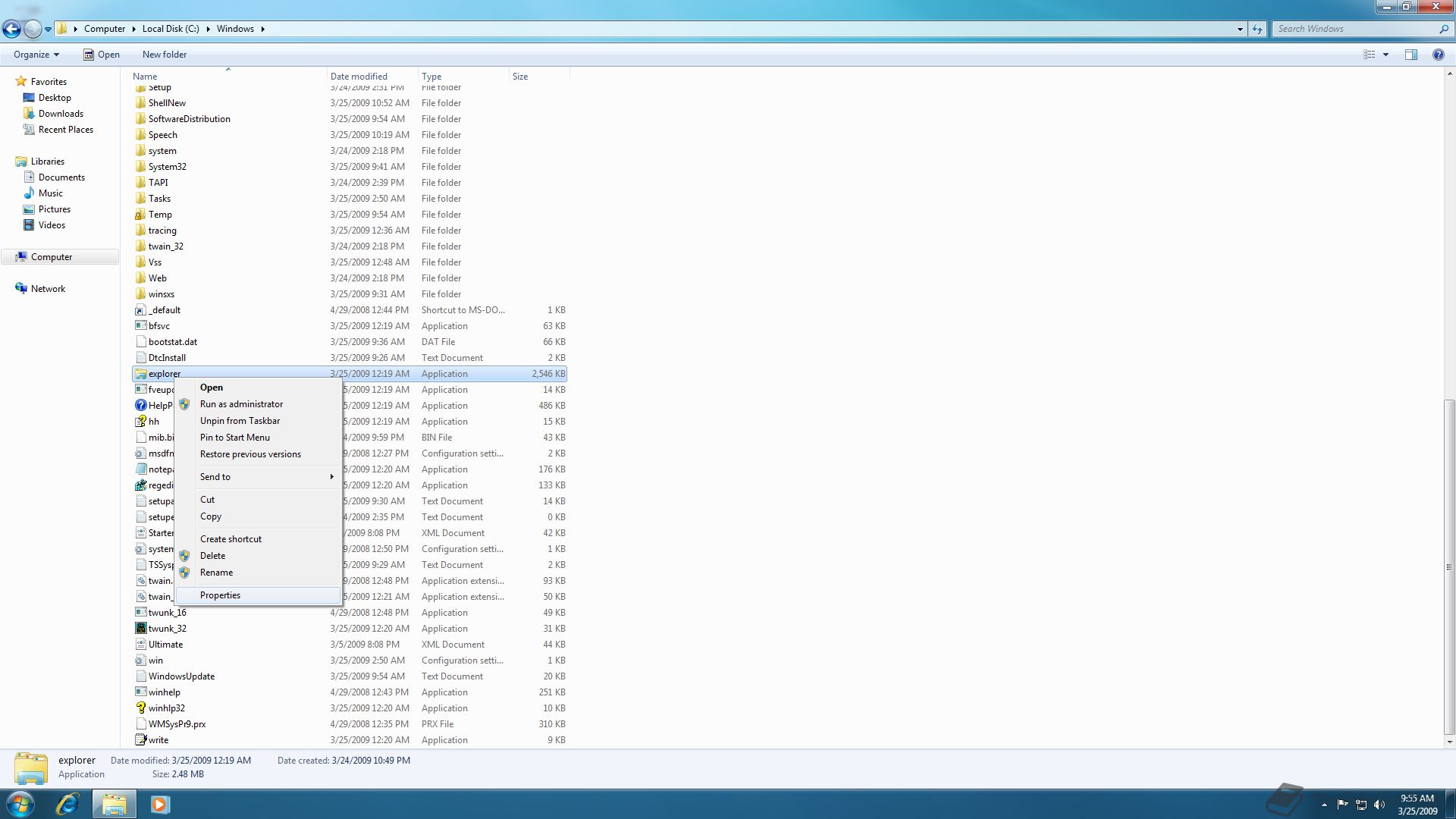Click Desktop icon in Favorites

coord(29,98)
